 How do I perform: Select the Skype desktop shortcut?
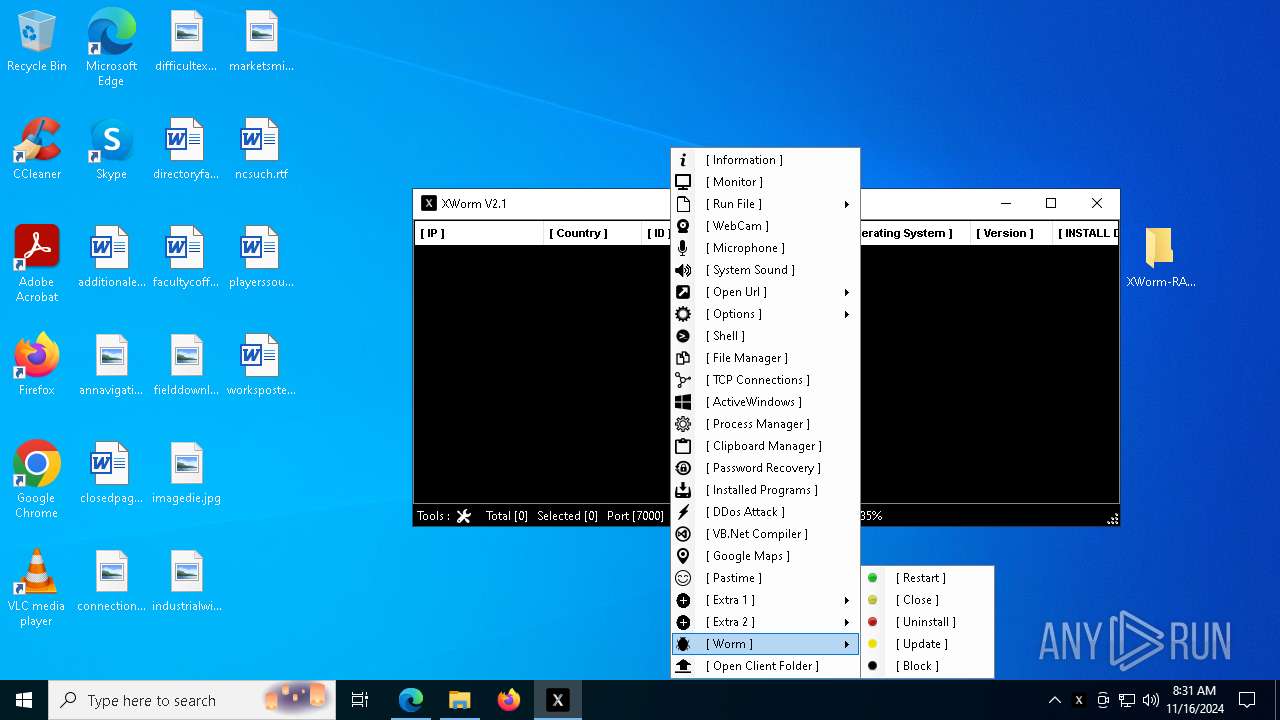[111, 149]
